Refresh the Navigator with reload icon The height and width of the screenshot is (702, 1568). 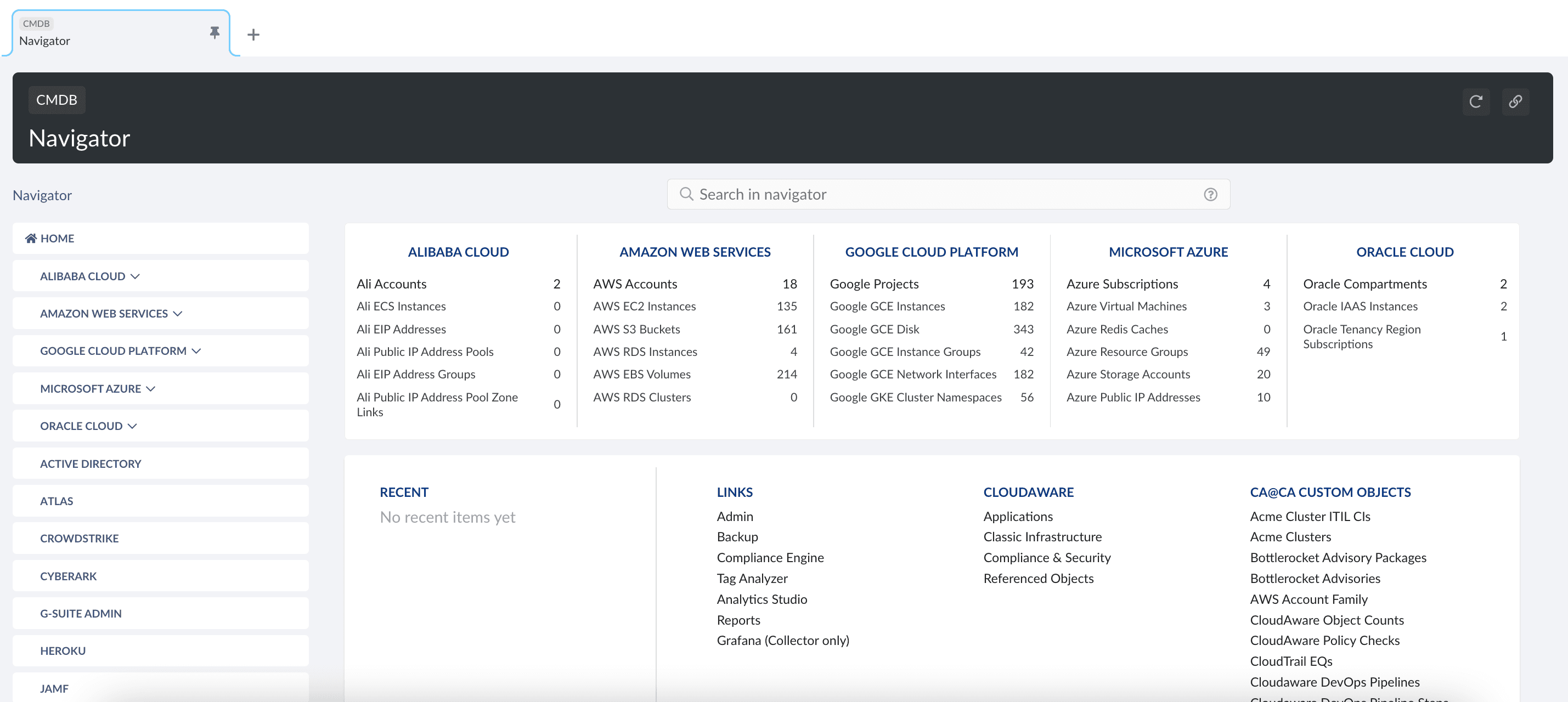[x=1475, y=101]
